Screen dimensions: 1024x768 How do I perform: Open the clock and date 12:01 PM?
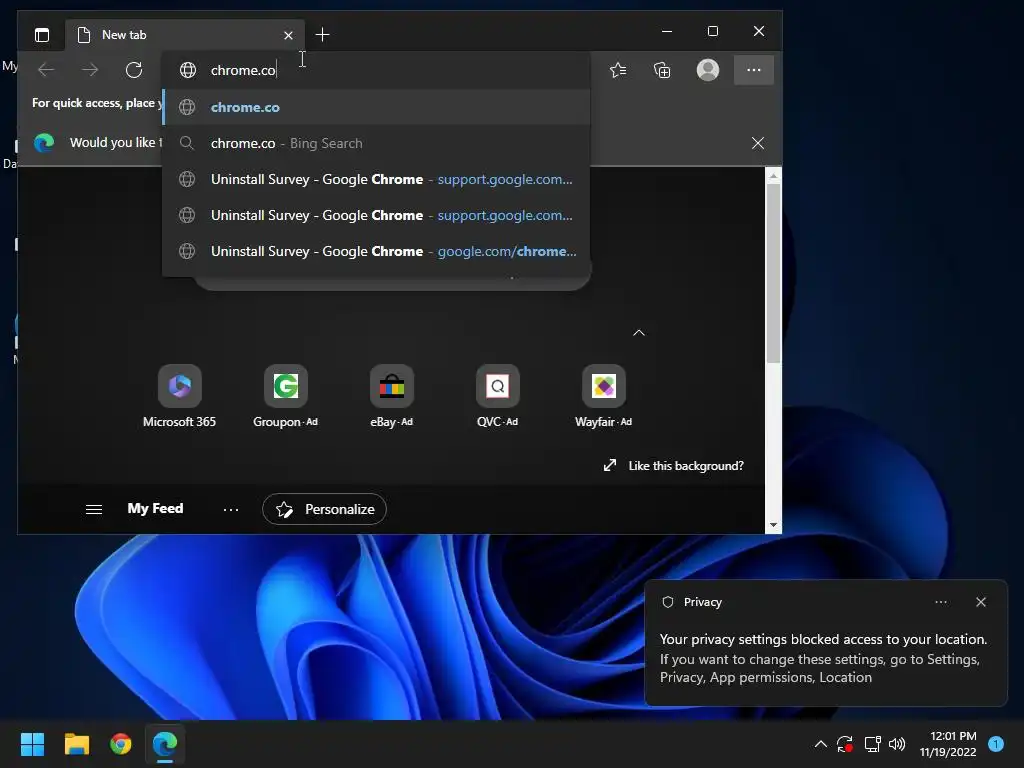pyautogui.click(x=948, y=744)
